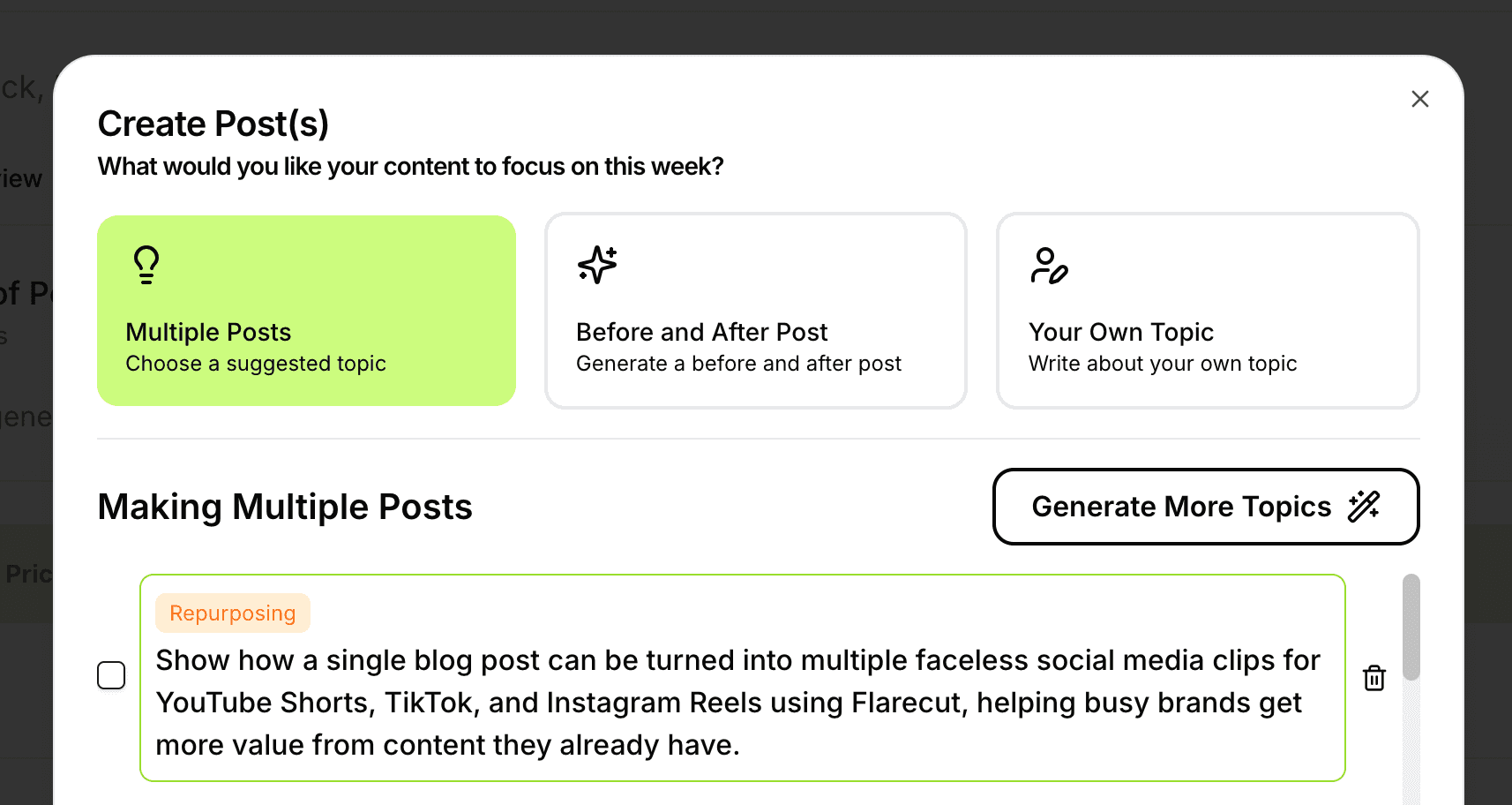Select the Multiple Posts option card
1512x805 pixels.
point(306,311)
